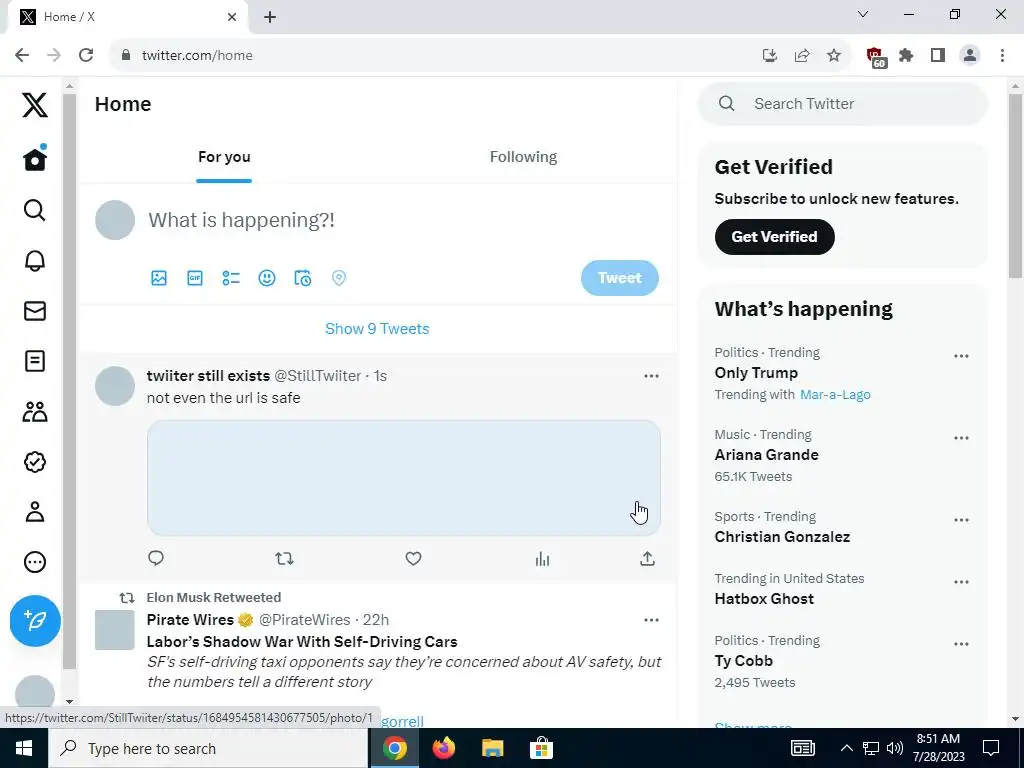Screen dimensions: 1024x768
Task: Open Pirate Wires profile name
Action: pos(190,620)
